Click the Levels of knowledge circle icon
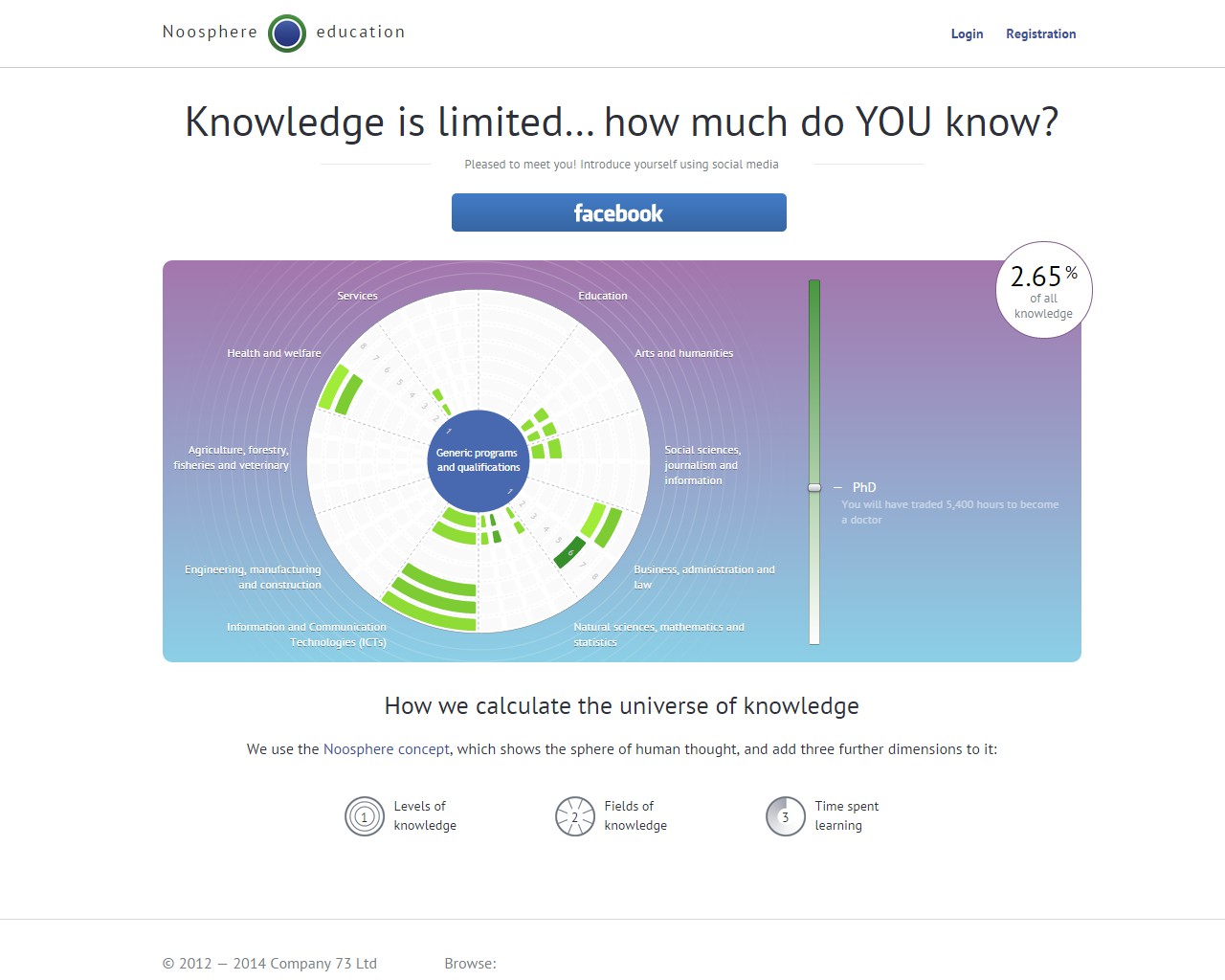Viewport: 1225px width, 980px height. pos(365,816)
